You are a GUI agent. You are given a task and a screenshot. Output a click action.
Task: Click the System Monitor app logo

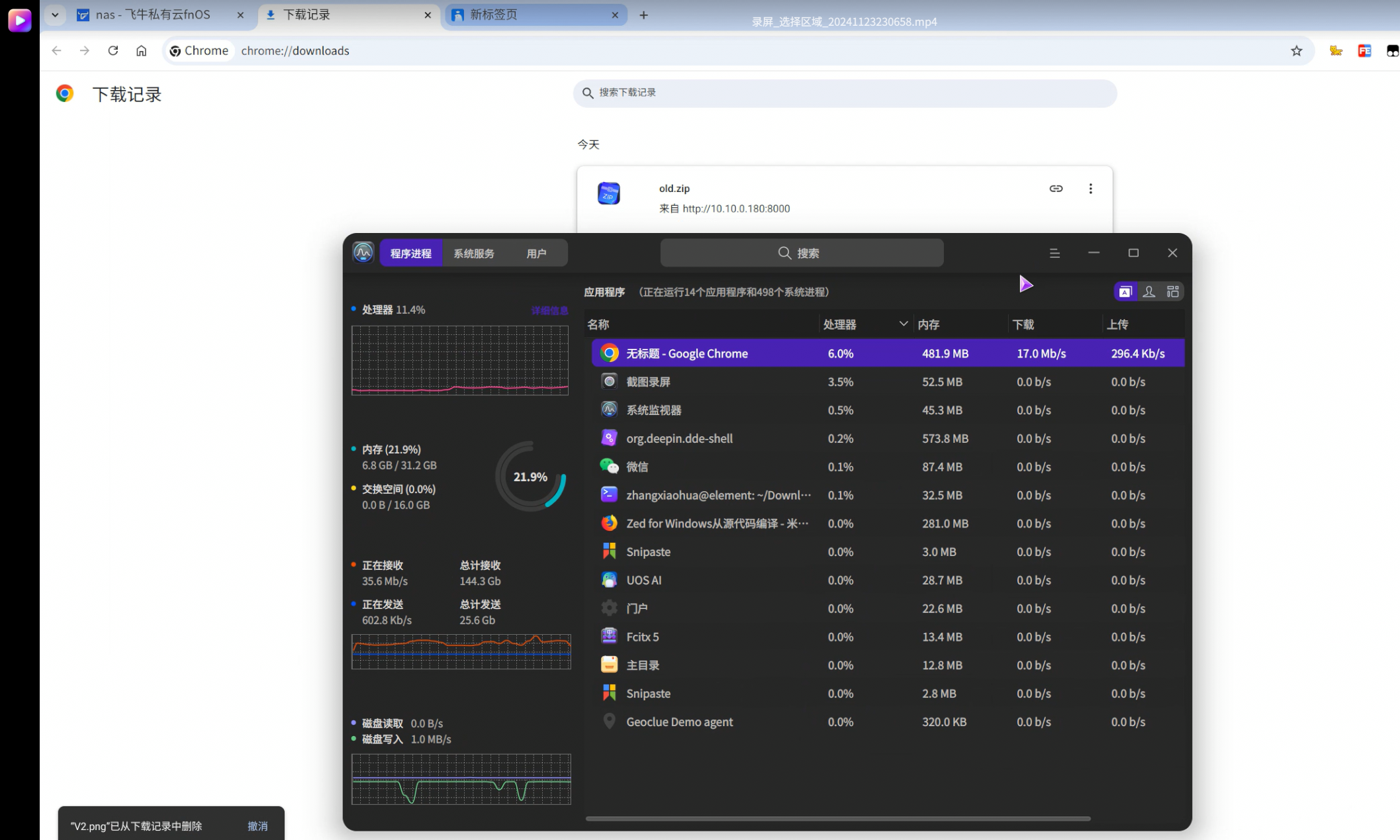click(363, 252)
